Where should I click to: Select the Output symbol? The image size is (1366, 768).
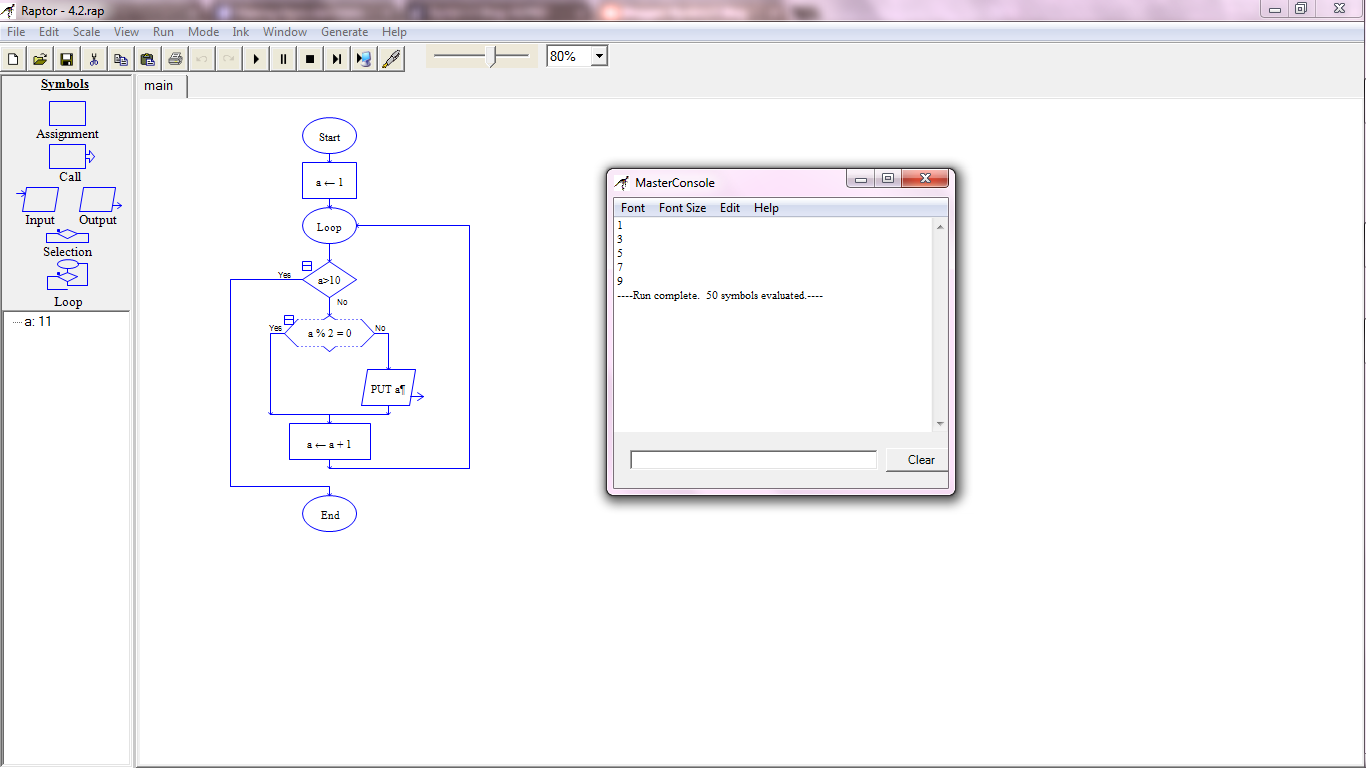coord(99,199)
